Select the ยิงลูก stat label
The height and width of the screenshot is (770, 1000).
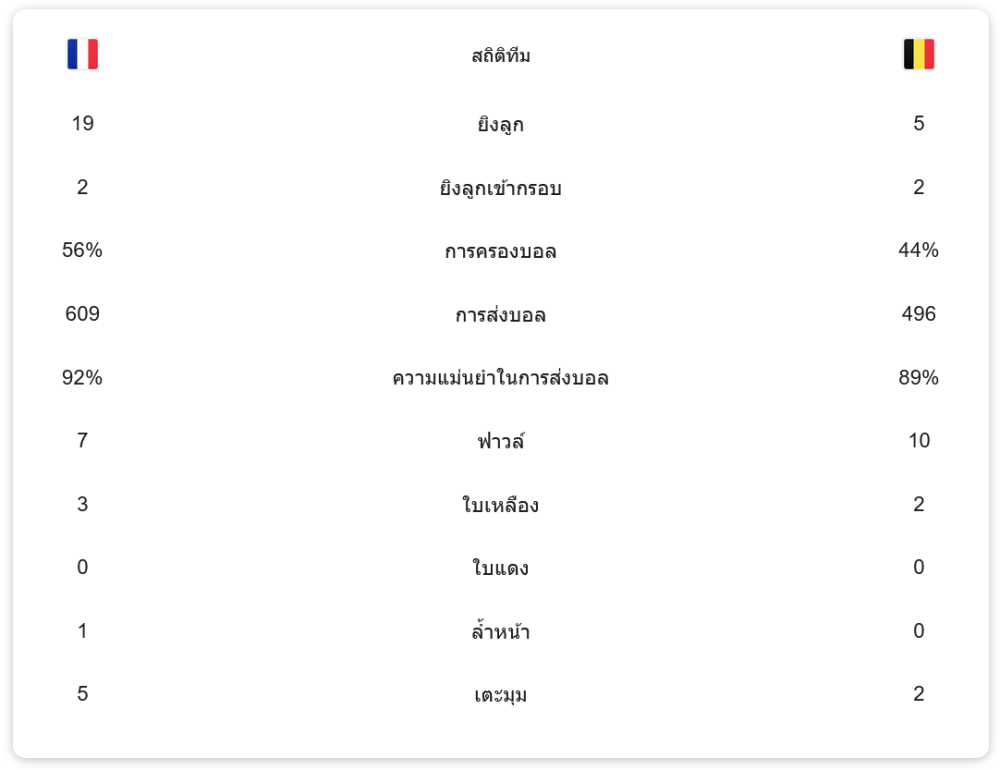(500, 125)
